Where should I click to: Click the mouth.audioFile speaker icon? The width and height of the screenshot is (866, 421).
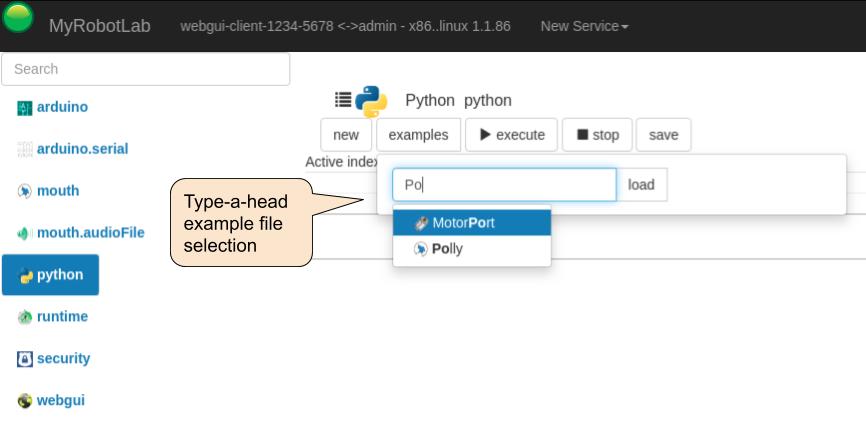click(25, 233)
